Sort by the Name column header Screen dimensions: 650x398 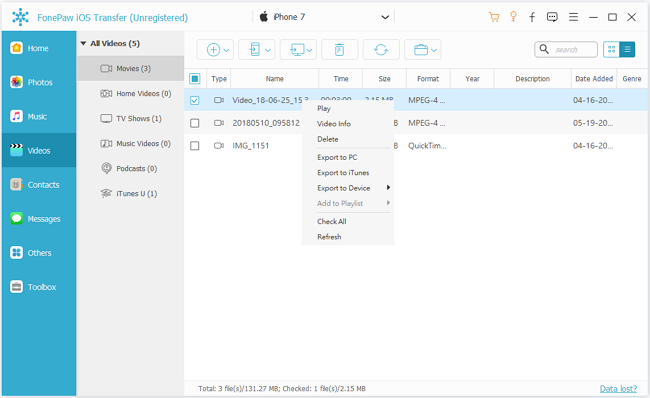click(274, 78)
